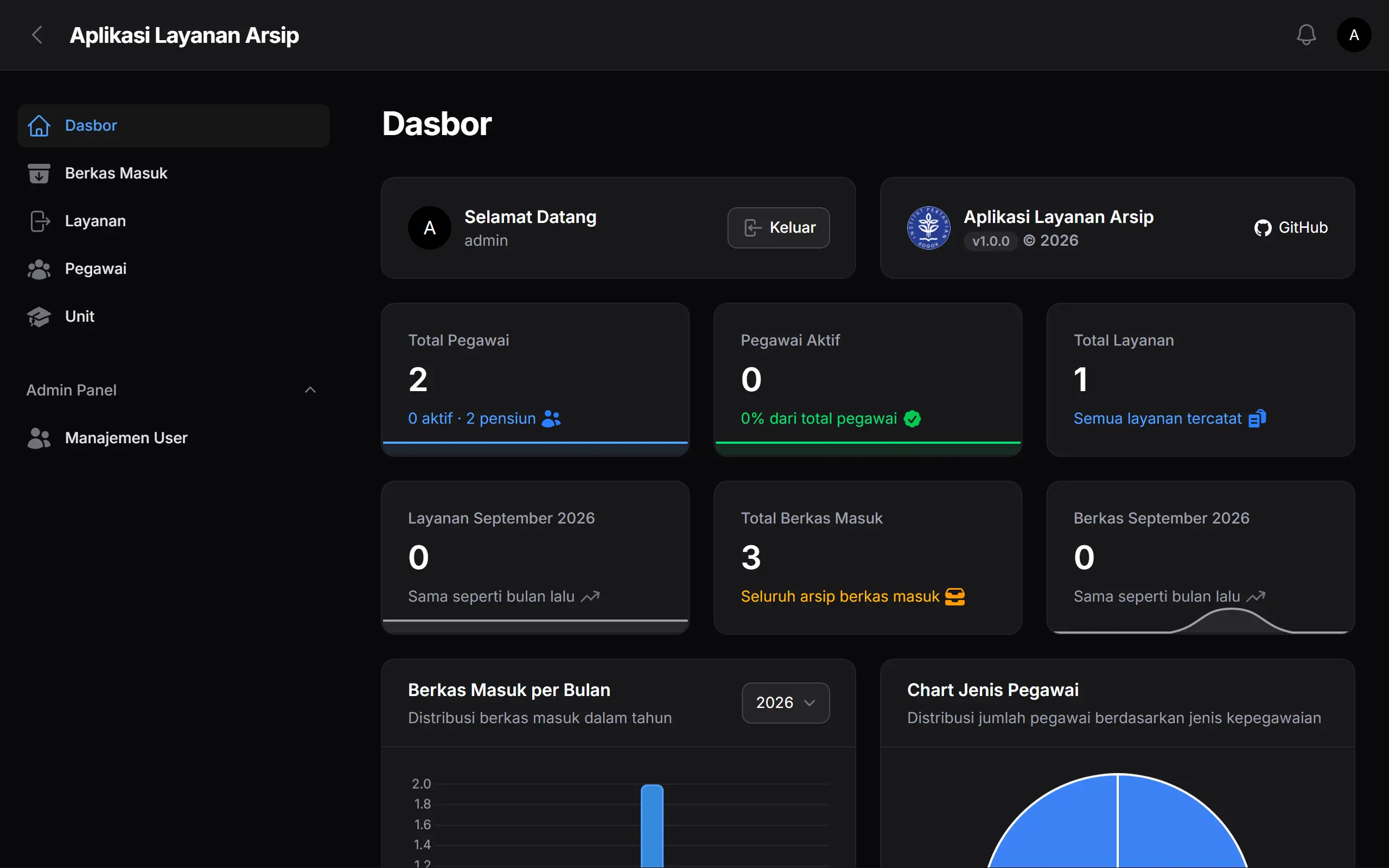
Task: Click the blue bar in the Berkas Masuk chart
Action: coord(652,826)
